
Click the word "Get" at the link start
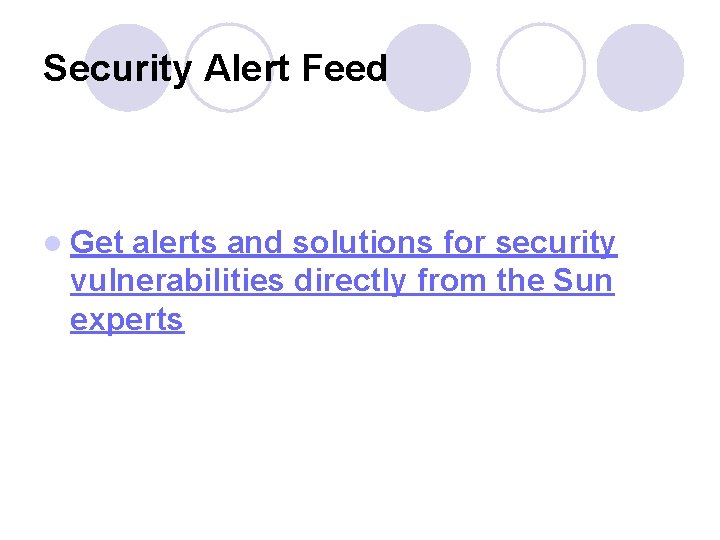click(x=97, y=242)
